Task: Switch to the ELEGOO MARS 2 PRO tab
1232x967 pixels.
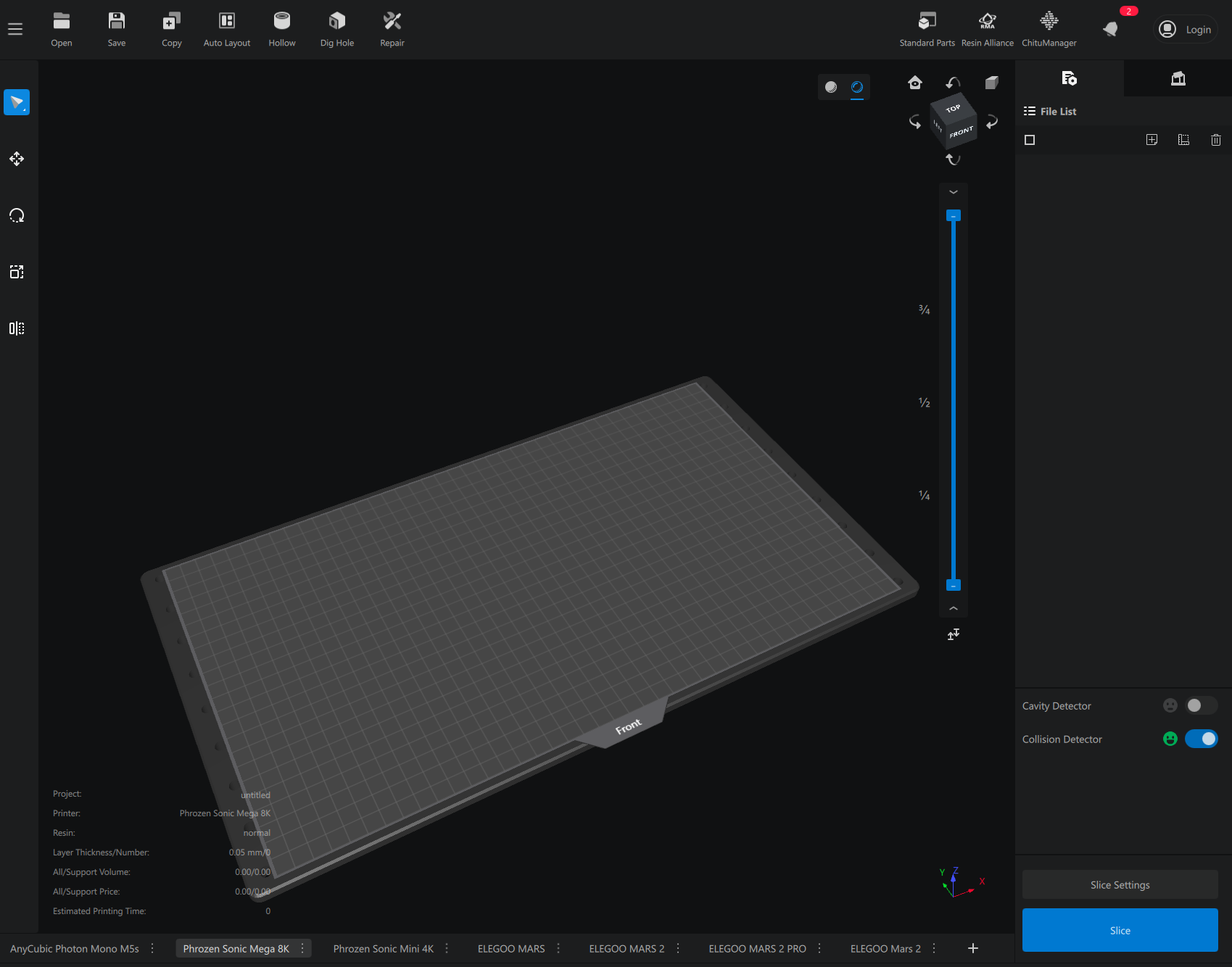Action: [757, 948]
